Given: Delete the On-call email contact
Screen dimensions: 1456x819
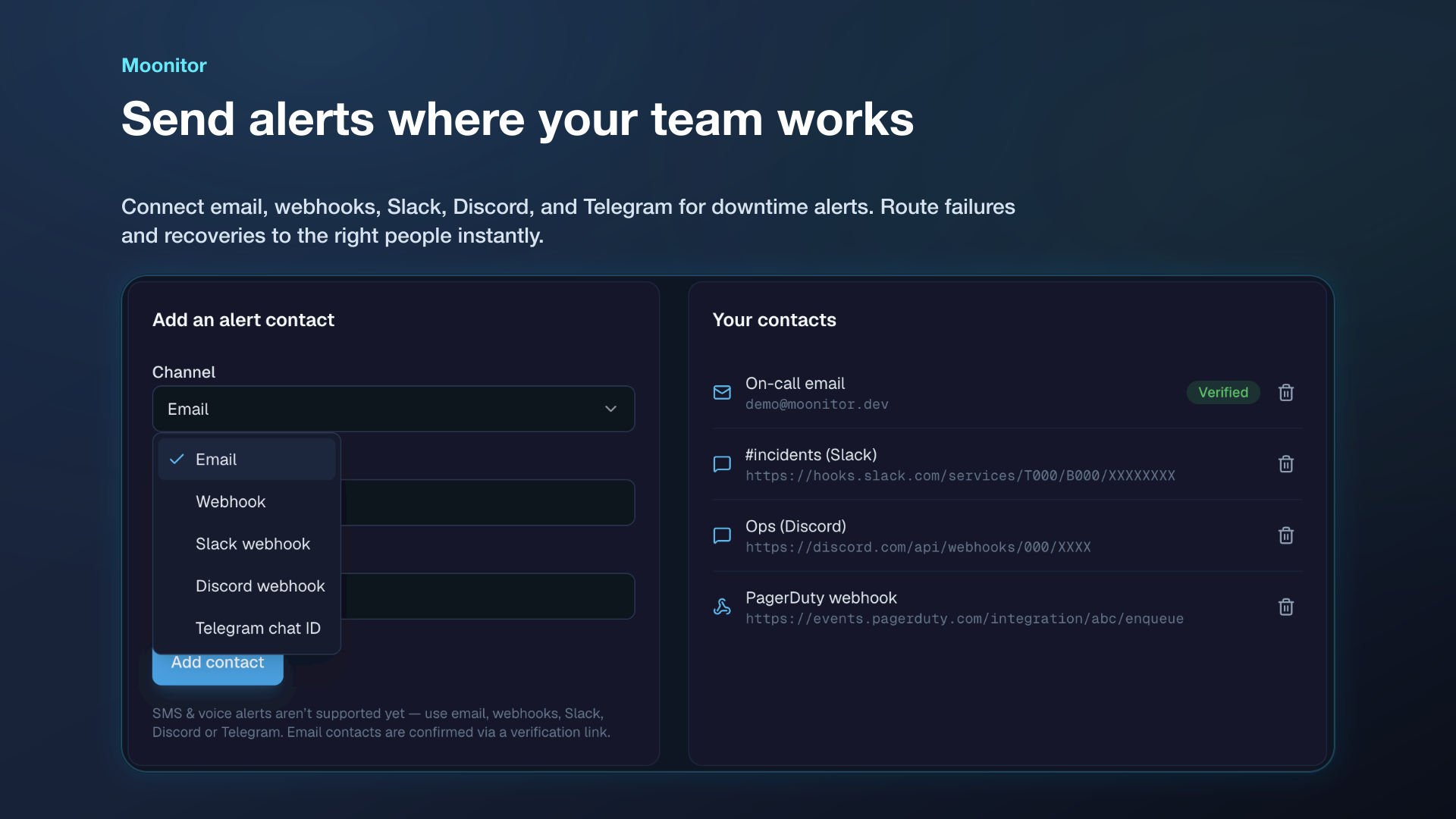Looking at the screenshot, I should (1286, 393).
